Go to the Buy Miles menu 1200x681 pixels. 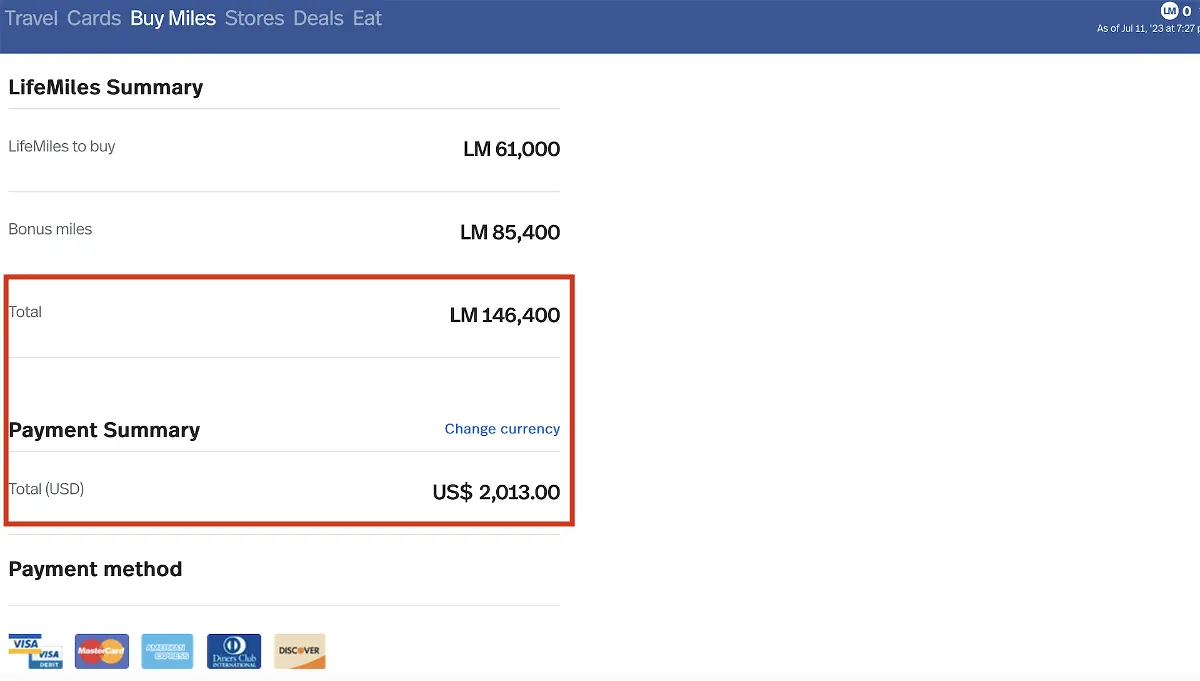[x=173, y=18]
